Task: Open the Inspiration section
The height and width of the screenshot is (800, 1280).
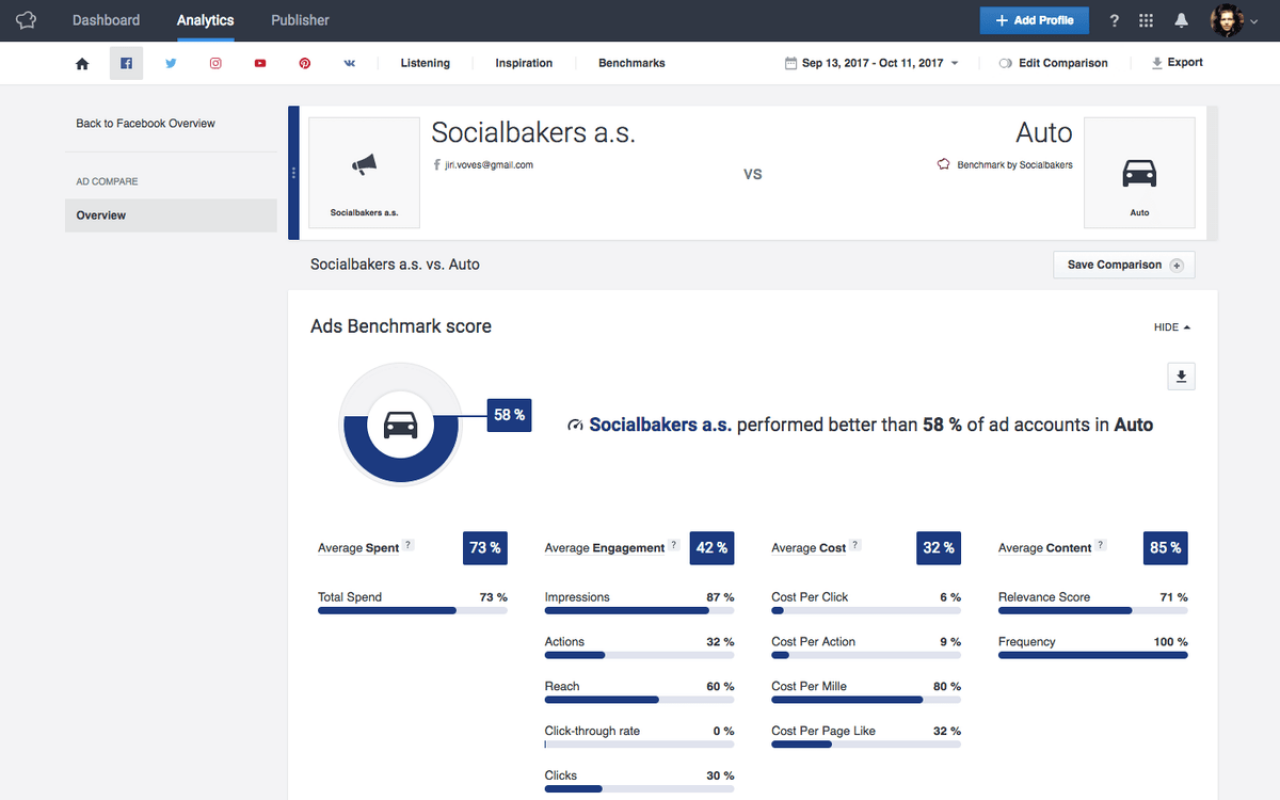Action: coord(524,63)
